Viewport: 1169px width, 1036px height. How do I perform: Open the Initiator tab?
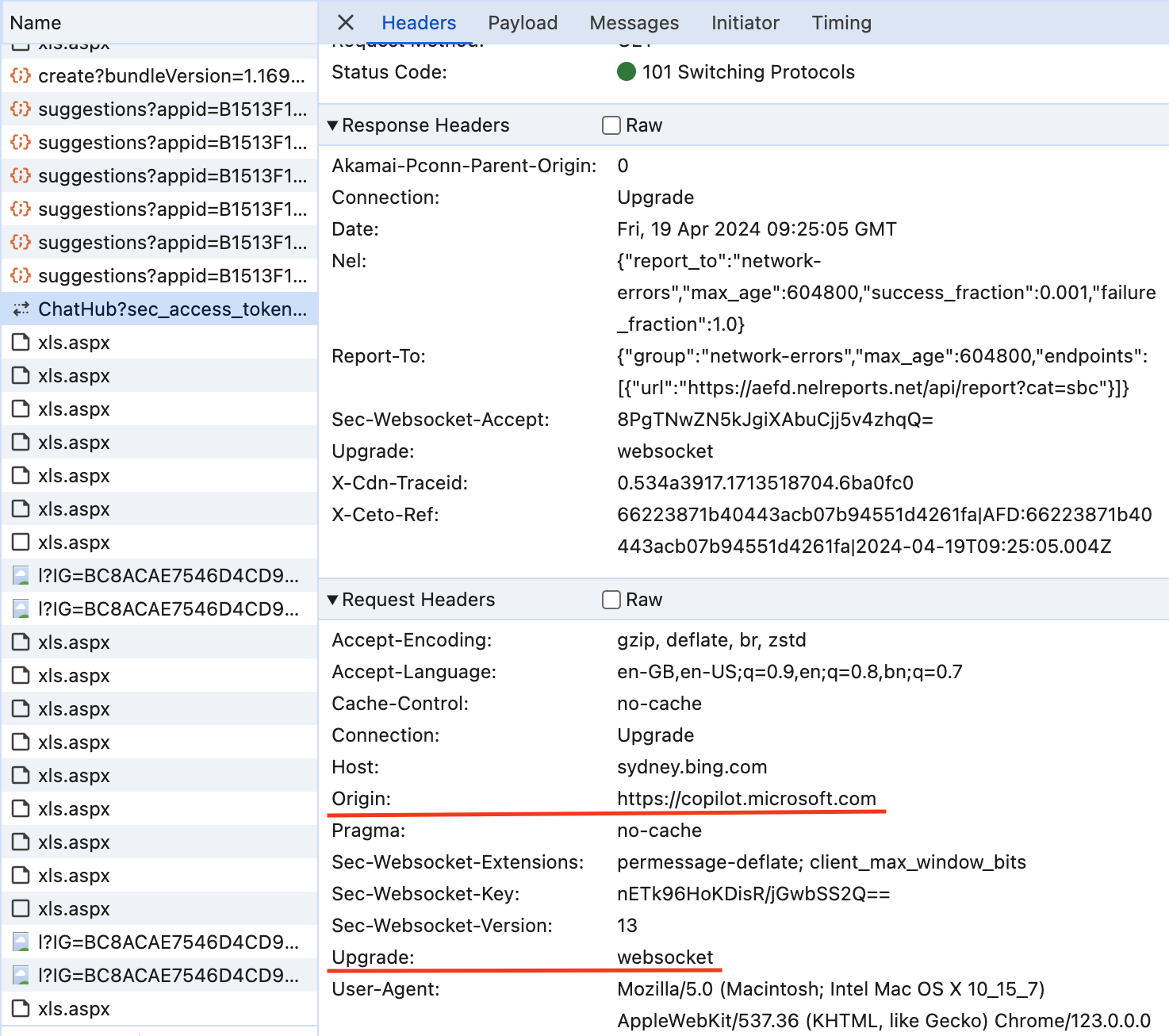(745, 22)
